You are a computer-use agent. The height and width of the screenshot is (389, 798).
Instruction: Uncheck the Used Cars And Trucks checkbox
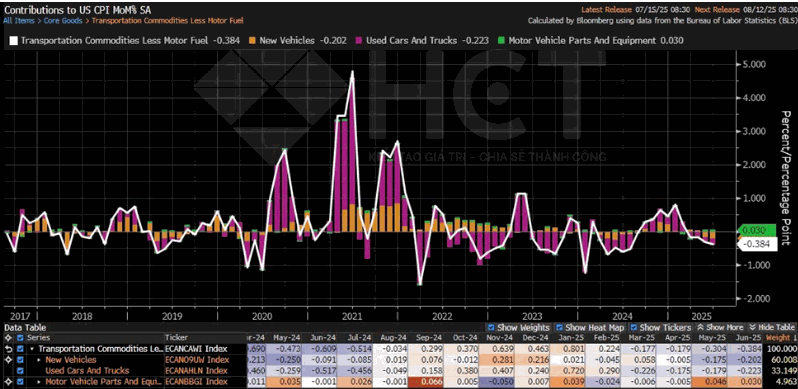(20, 370)
